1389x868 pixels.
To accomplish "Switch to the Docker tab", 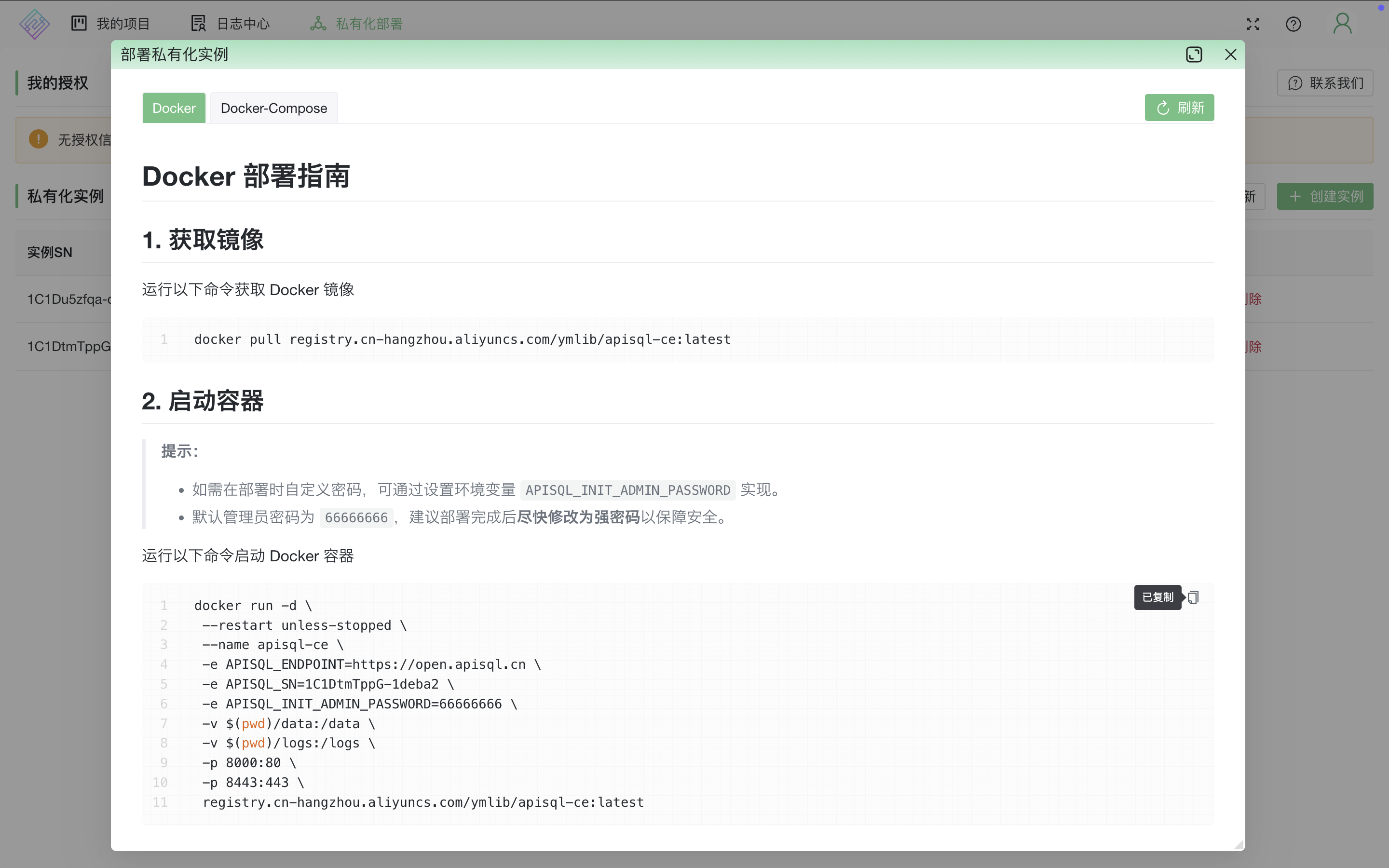I will (173, 108).
